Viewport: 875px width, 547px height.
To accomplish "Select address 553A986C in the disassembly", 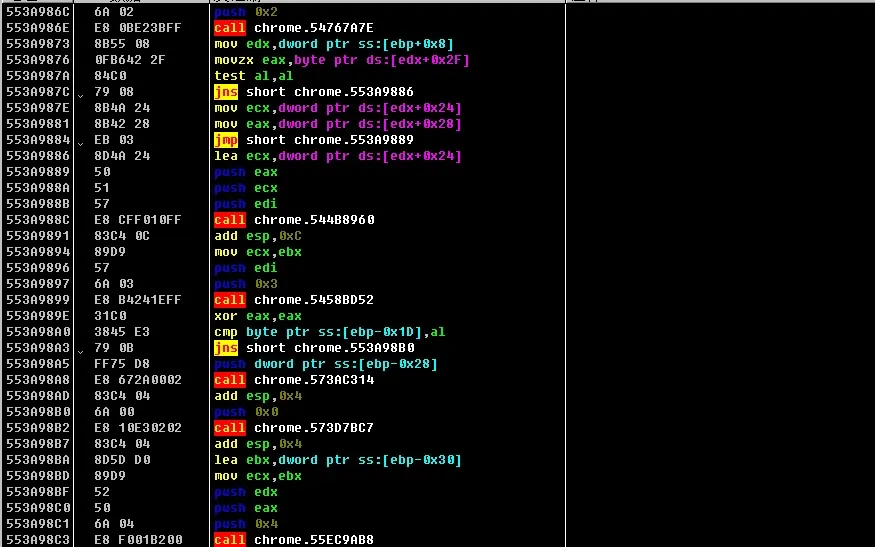I will [38, 12].
